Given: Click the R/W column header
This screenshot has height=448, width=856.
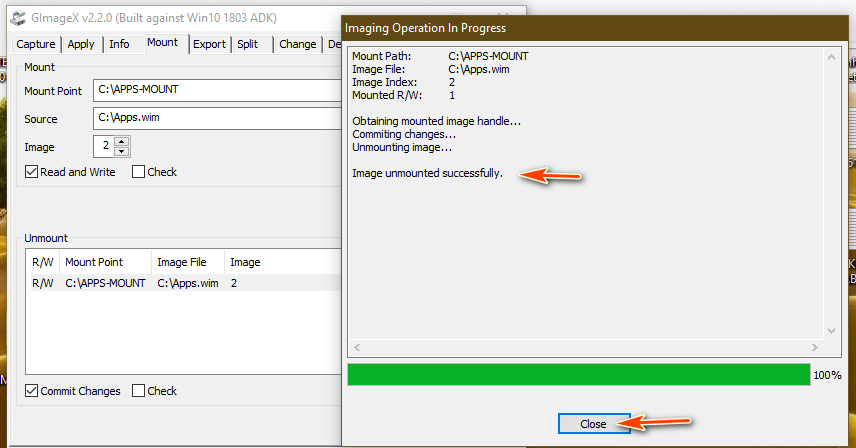Looking at the screenshot, I should [43, 262].
